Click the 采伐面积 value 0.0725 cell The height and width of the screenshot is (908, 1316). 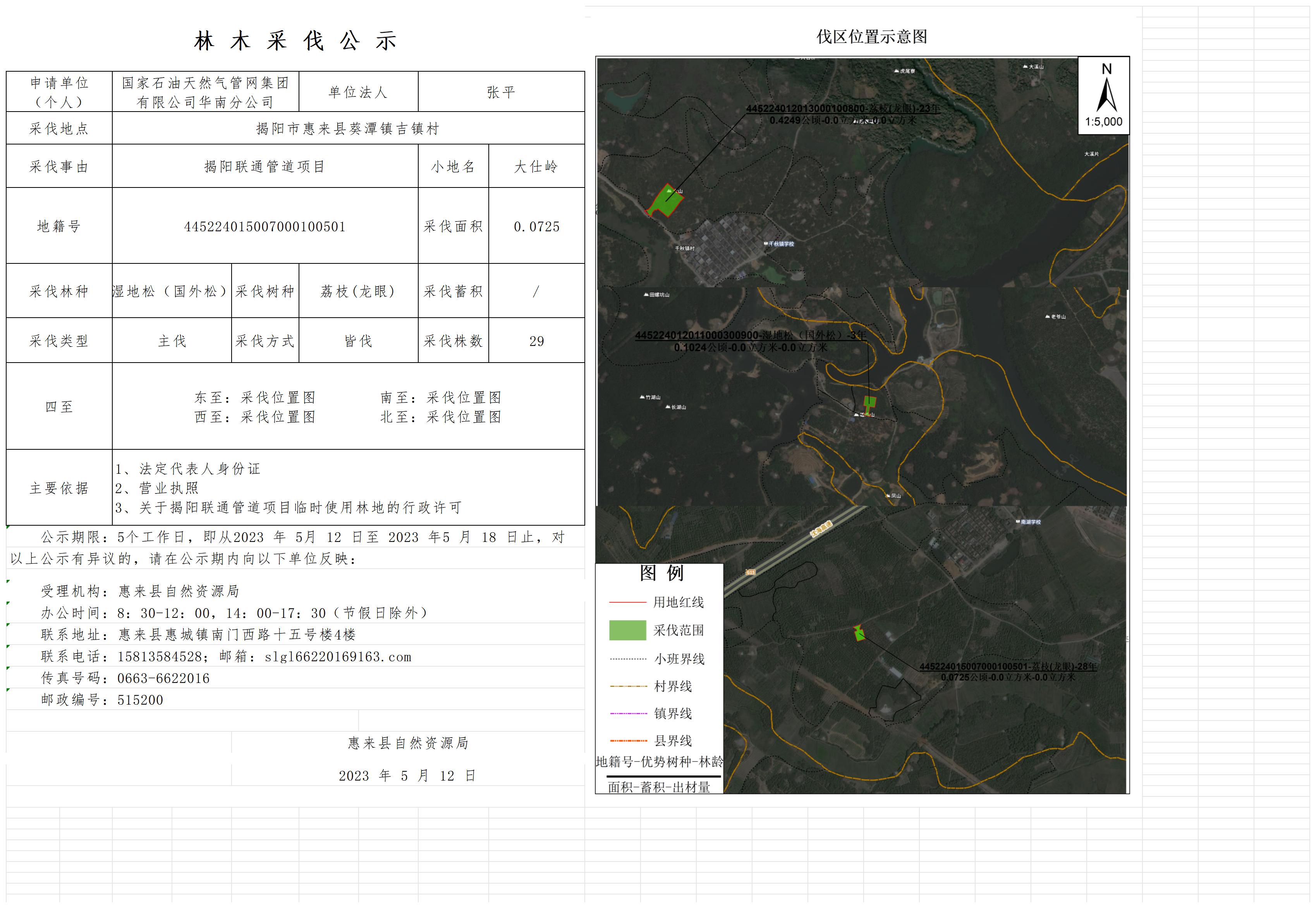click(536, 227)
